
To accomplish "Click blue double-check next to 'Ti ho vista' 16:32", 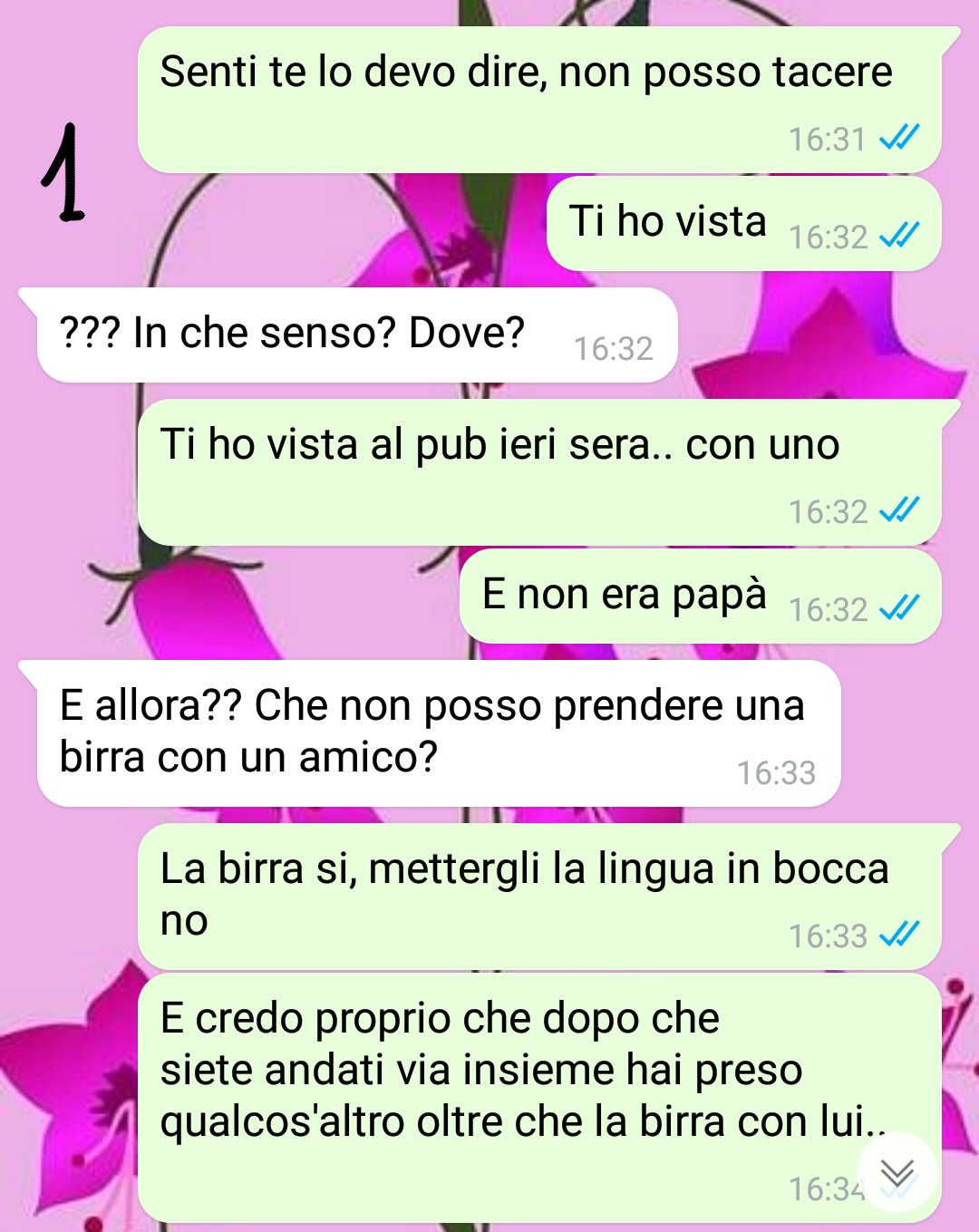I will pyautogui.click(x=899, y=236).
